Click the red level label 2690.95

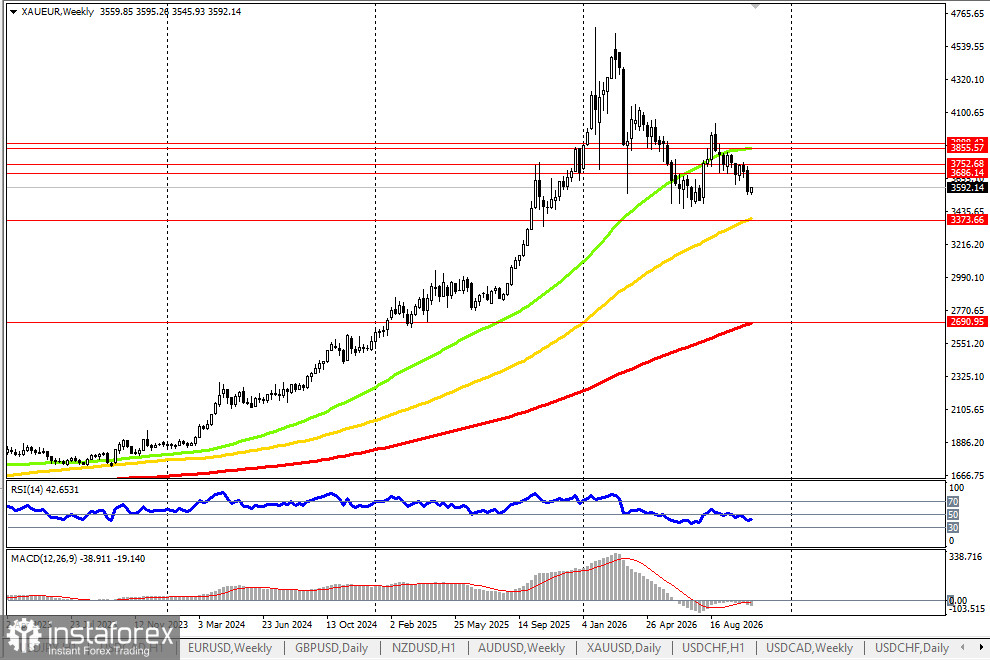pyautogui.click(x=967, y=322)
